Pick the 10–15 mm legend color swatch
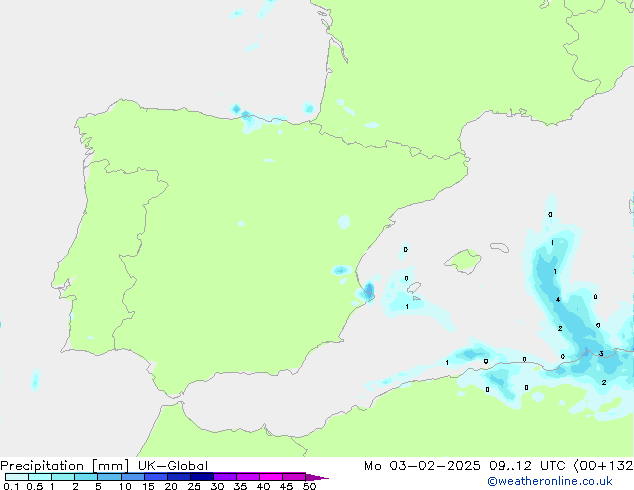Image resolution: width=634 pixels, height=490 pixels. tap(133, 477)
